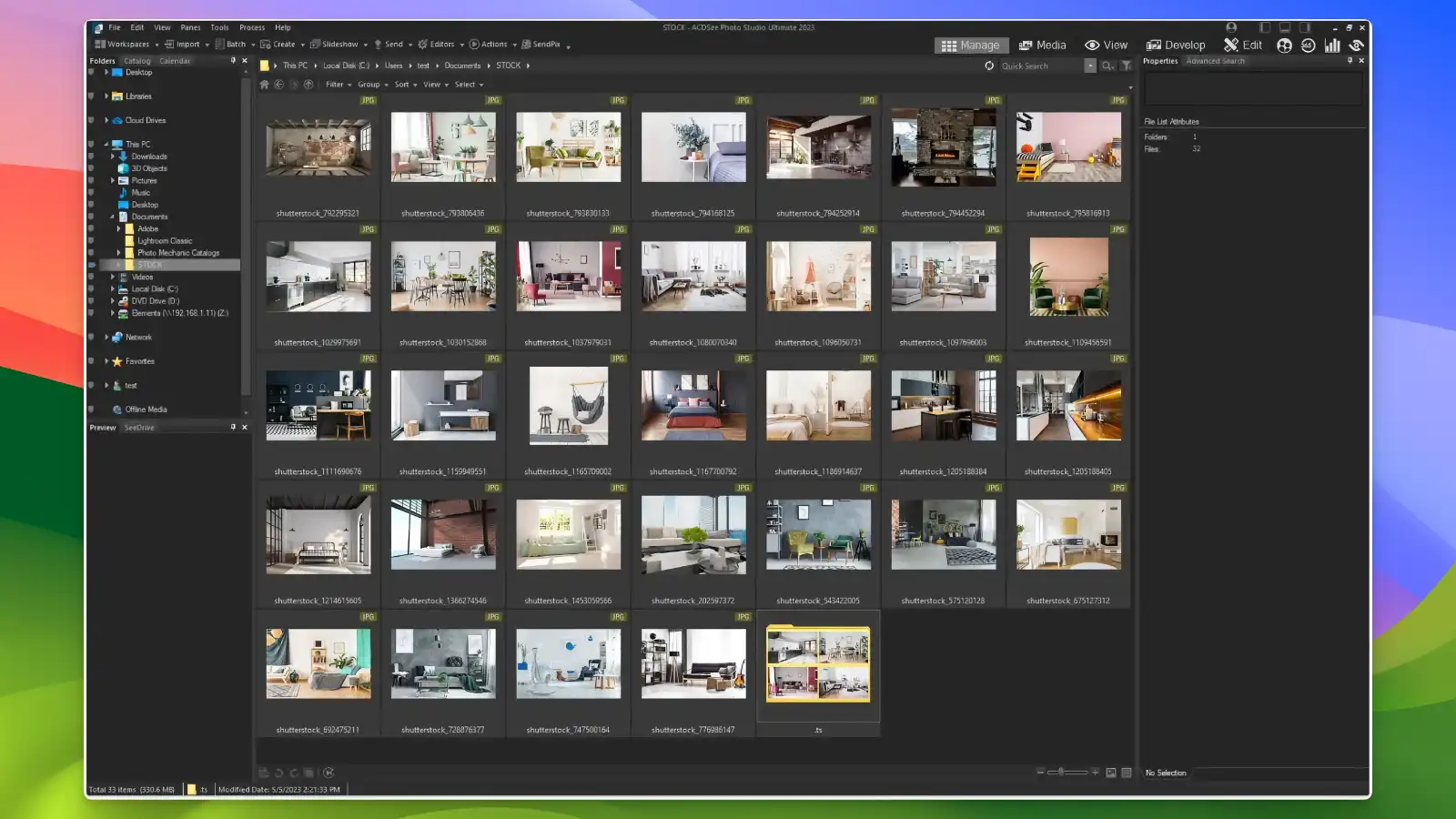1456x819 pixels.
Task: Pin the Folders panel with the pin icon
Action: [234, 60]
